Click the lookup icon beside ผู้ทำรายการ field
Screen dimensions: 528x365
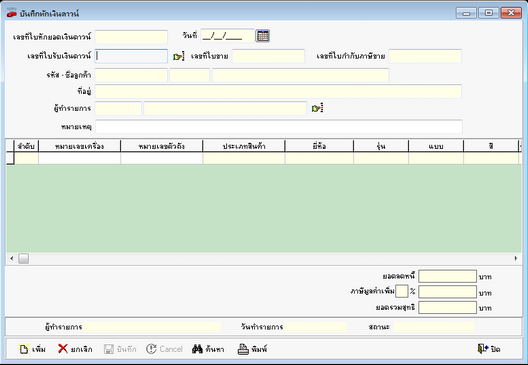tap(317, 108)
